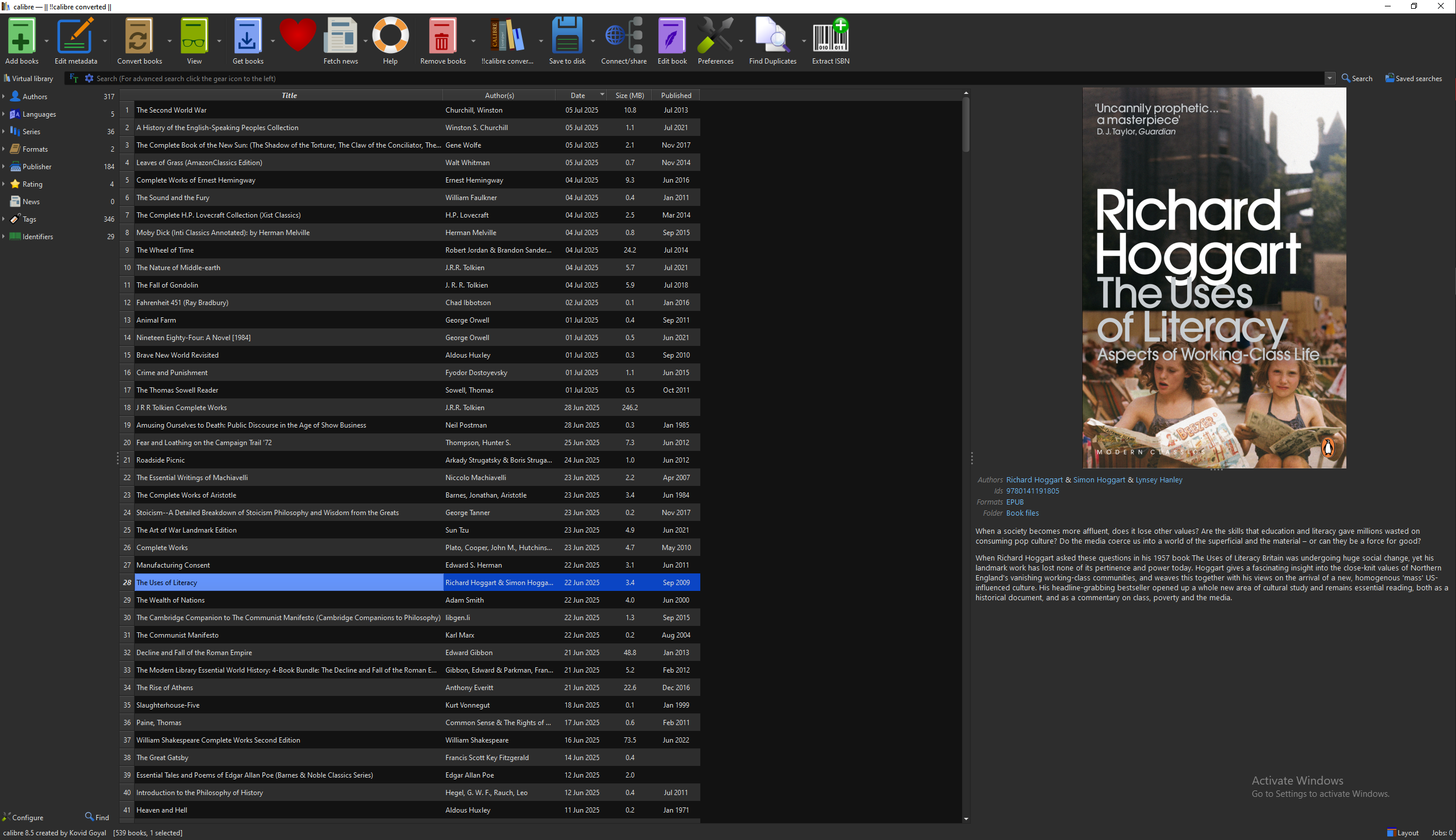Sort by the Author(s) column header
1456x840 pixels.
pos(499,95)
